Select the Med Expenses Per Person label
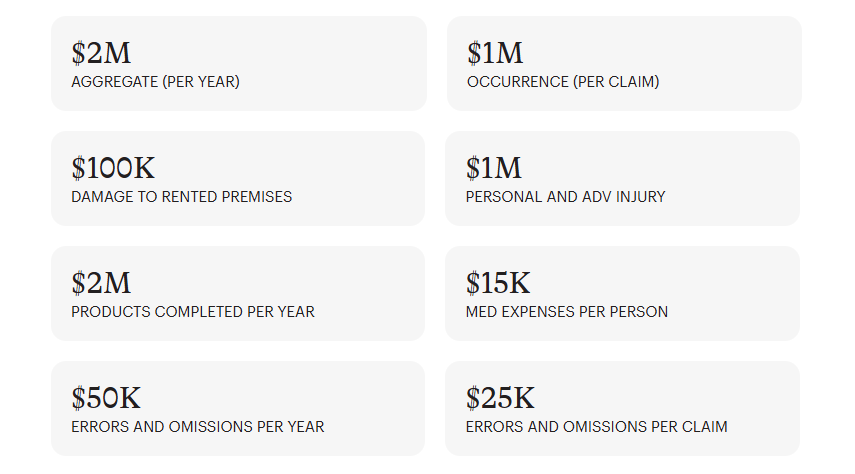 point(567,312)
